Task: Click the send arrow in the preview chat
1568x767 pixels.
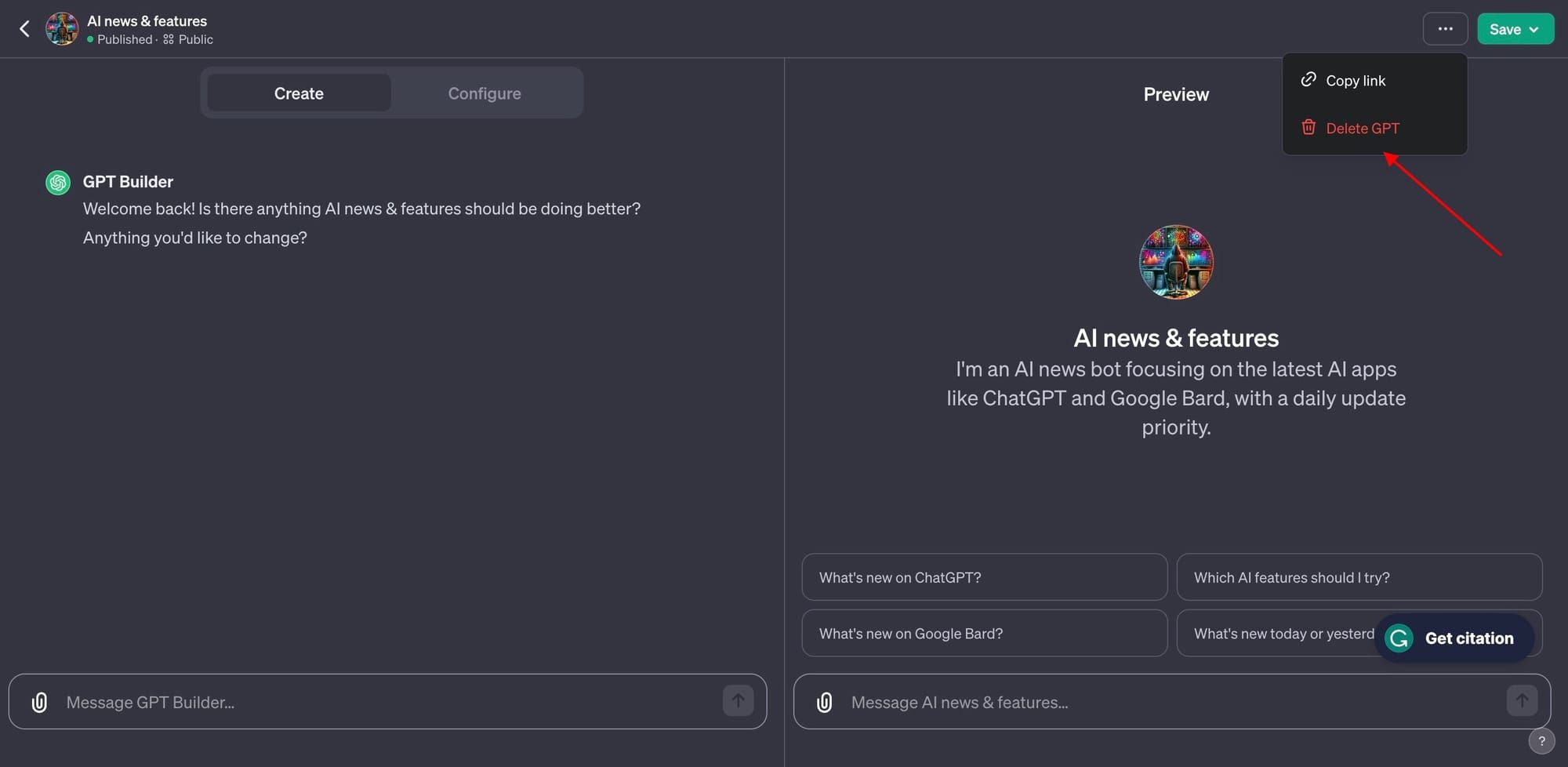Action: point(1522,700)
